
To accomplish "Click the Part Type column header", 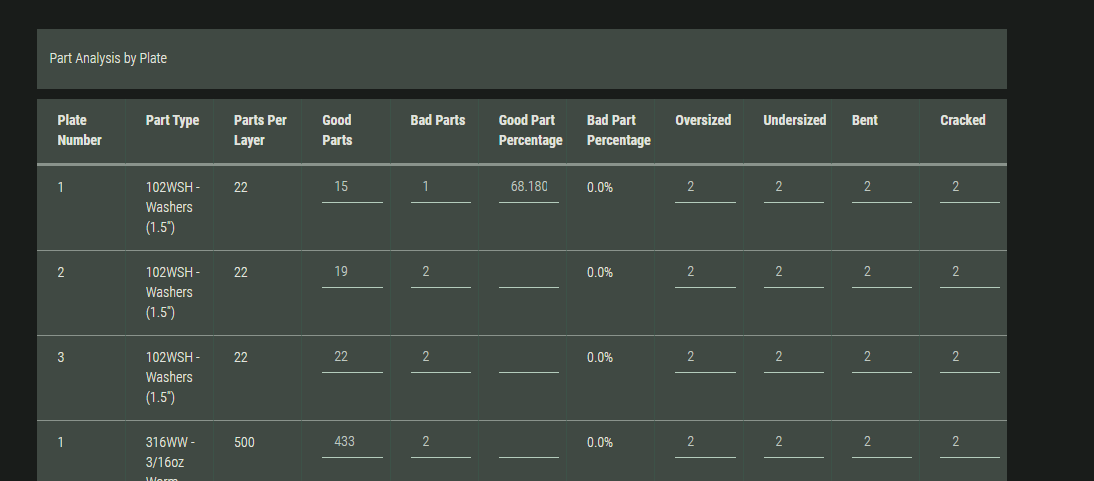I will [172, 121].
